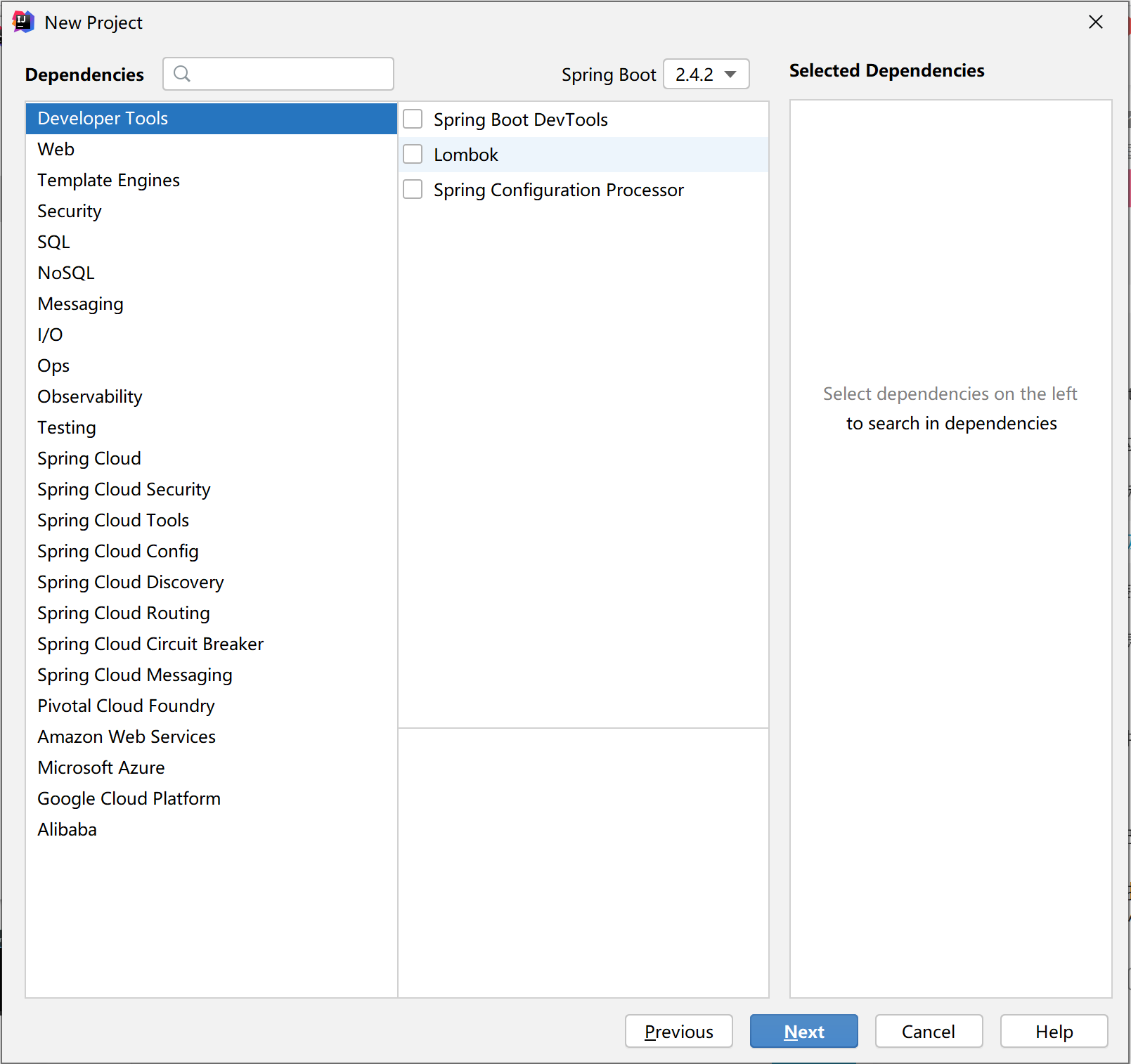Select Microsoft Azure category
1131x1064 pixels.
point(212,767)
